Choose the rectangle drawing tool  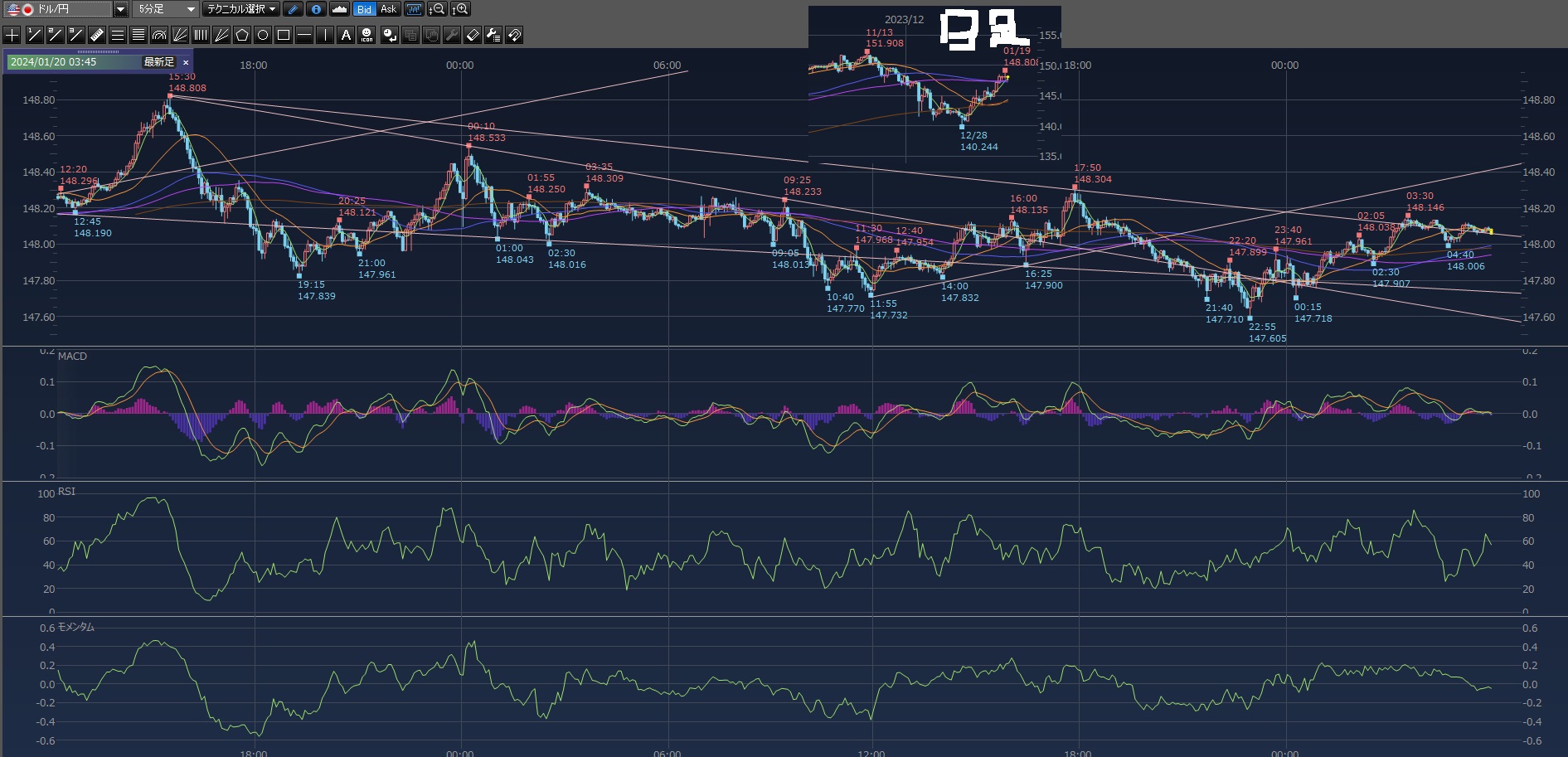click(x=284, y=35)
